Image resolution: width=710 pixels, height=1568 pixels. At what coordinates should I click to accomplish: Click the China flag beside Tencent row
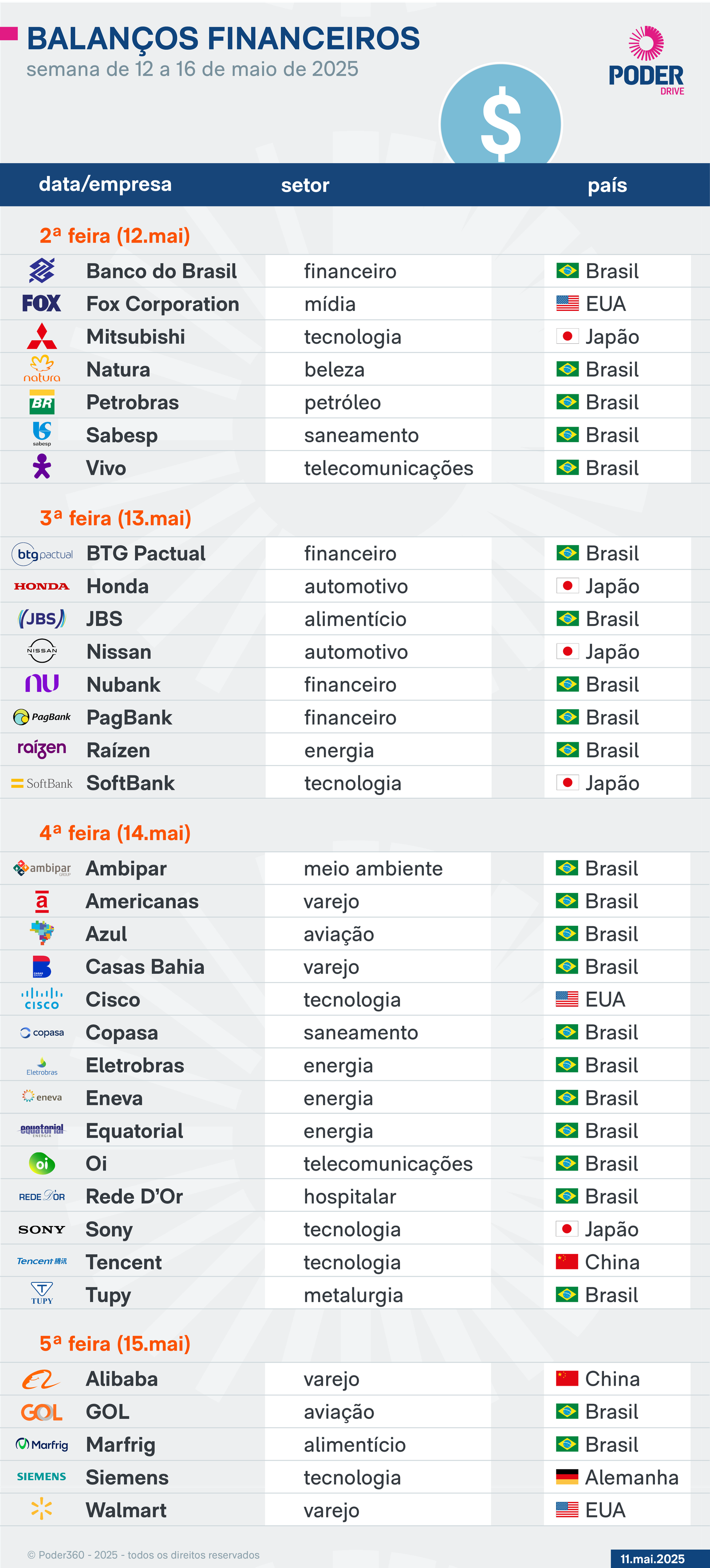point(567,1261)
